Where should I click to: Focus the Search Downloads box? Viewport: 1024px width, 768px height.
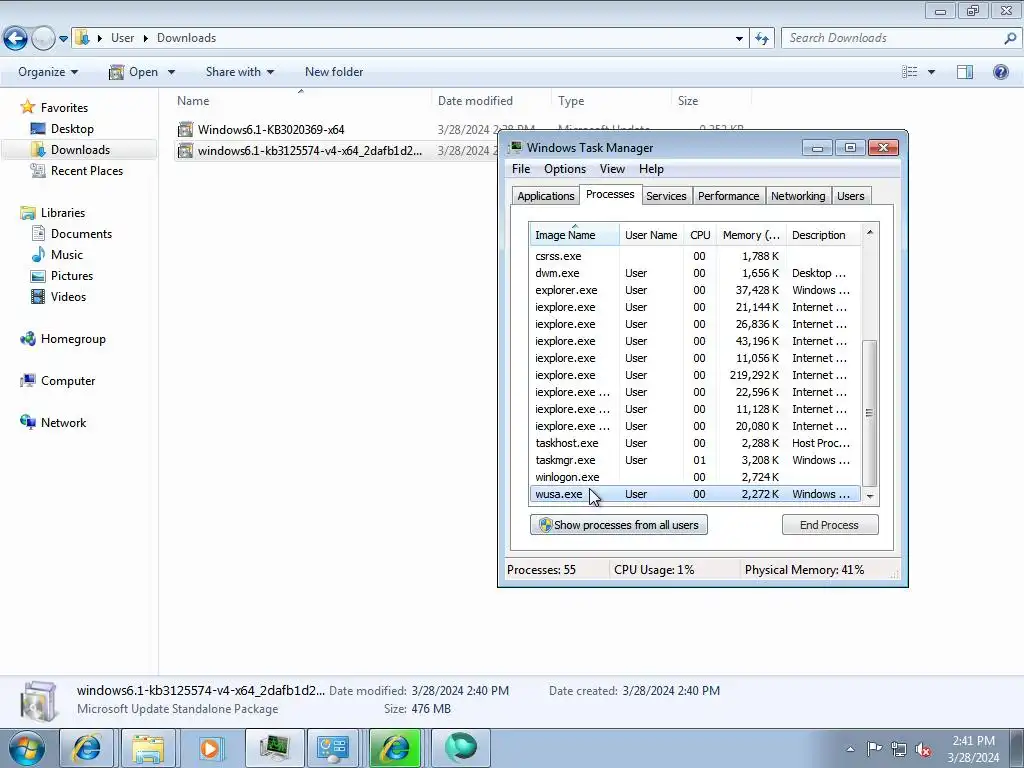coord(893,38)
